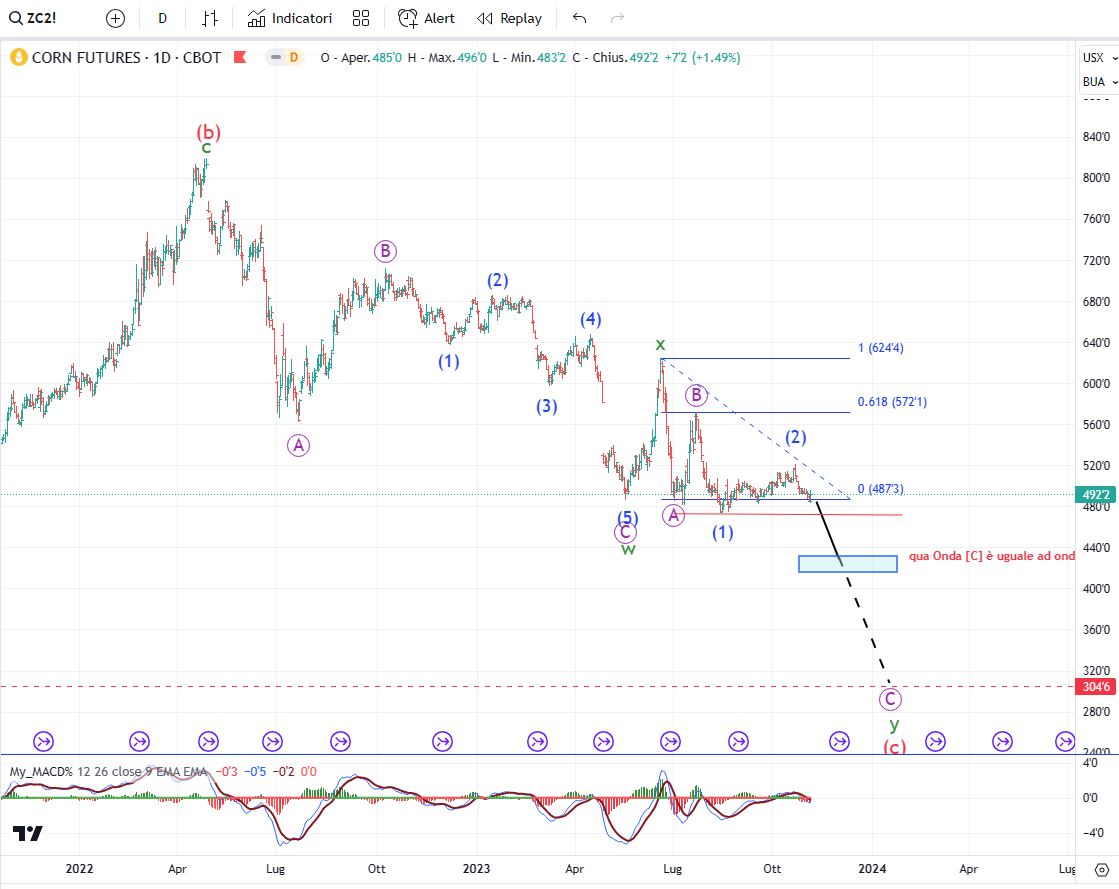Select the light blue target rectangle
The image size is (1119, 889).
(x=848, y=564)
